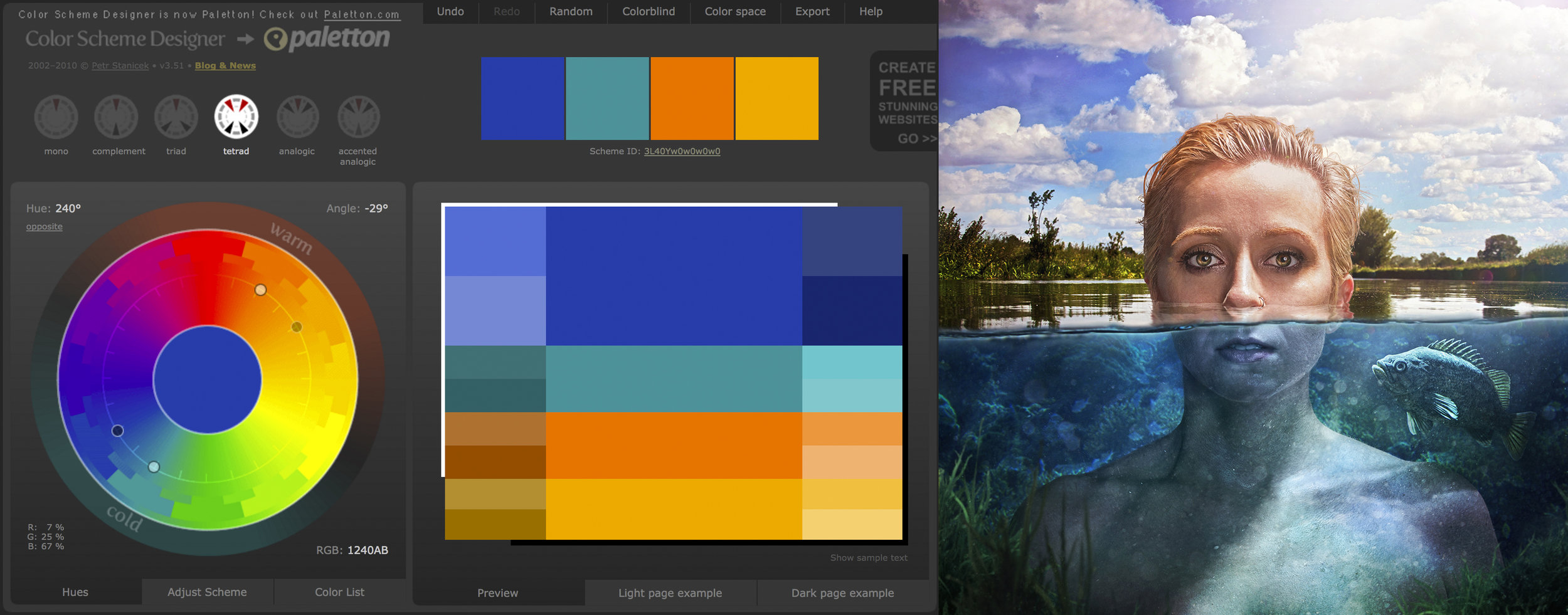
Task: Click the blue top palette swatch
Action: (522, 98)
